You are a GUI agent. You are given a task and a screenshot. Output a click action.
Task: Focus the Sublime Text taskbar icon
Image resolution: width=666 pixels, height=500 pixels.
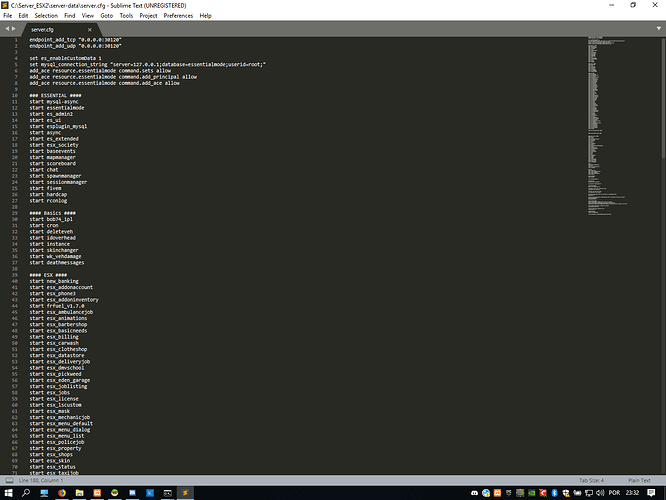coord(185,493)
